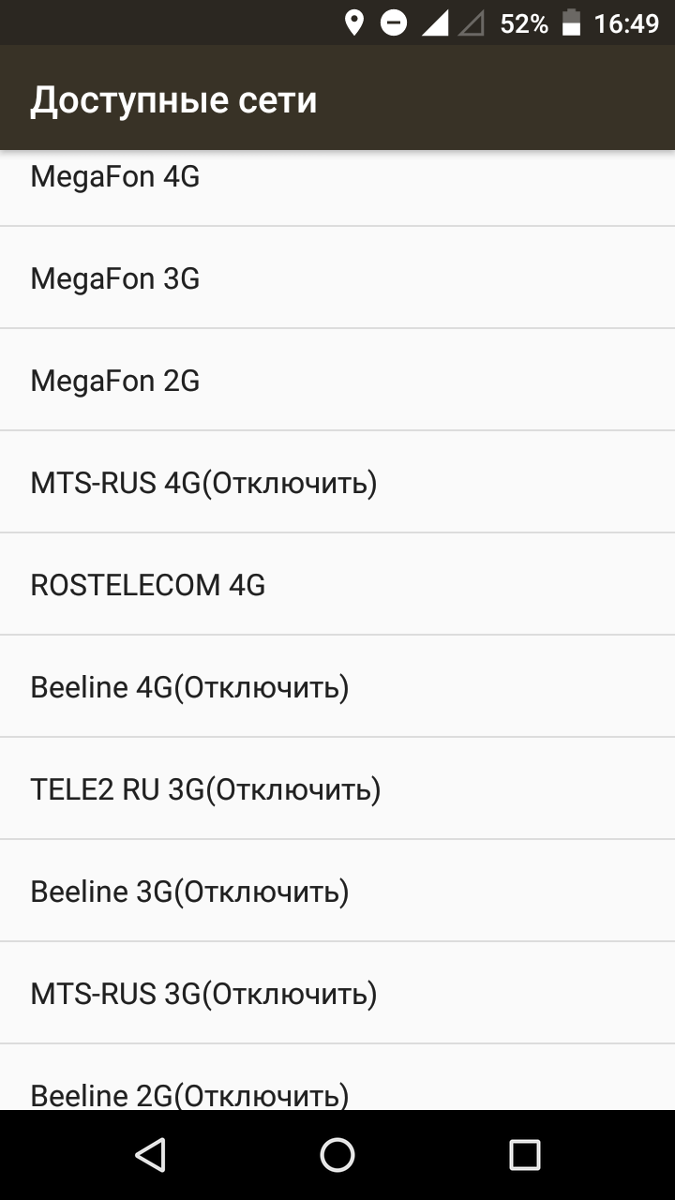
Task: Tap the location pin status icon
Action: [353, 23]
